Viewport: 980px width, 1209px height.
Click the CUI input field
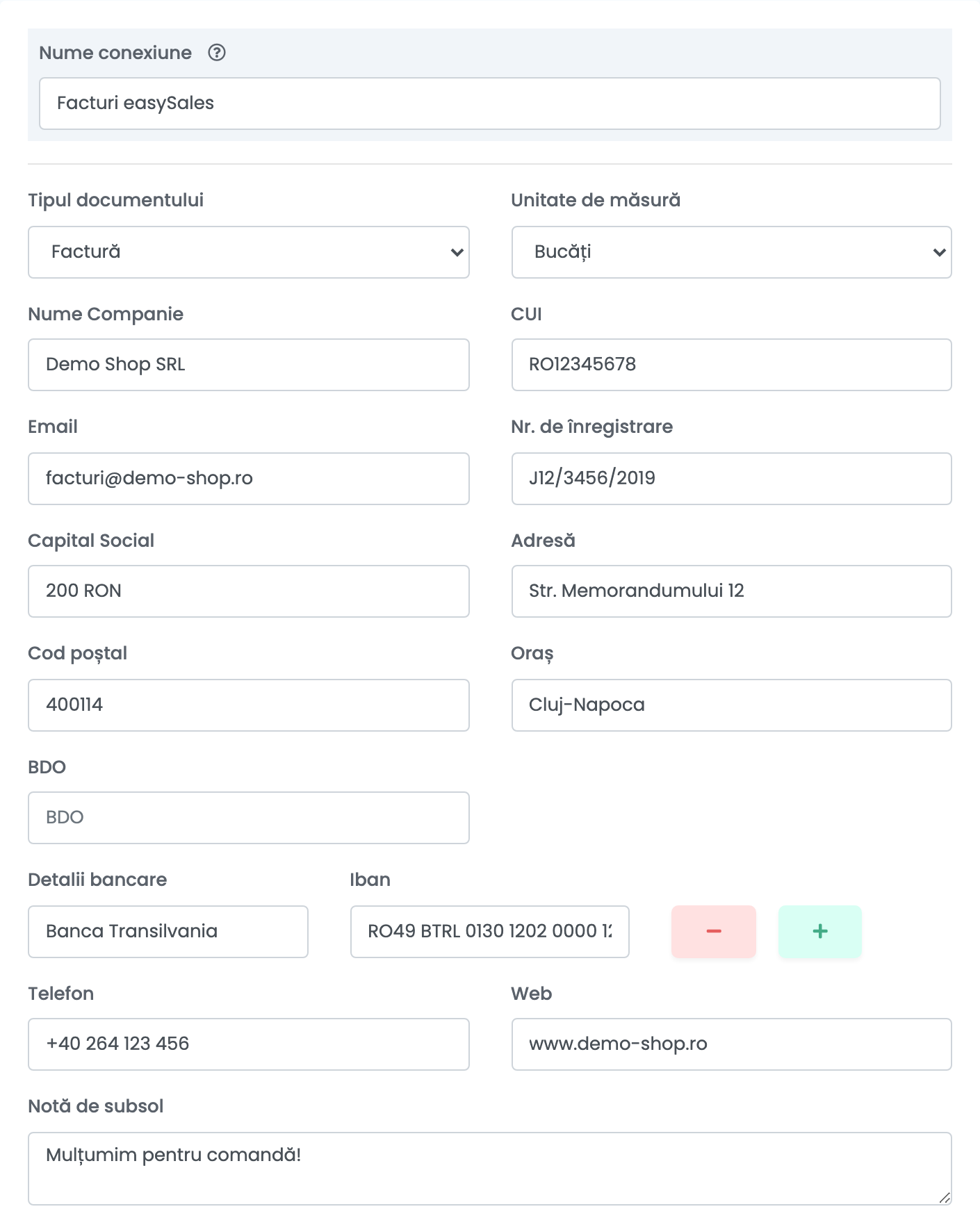(731, 365)
